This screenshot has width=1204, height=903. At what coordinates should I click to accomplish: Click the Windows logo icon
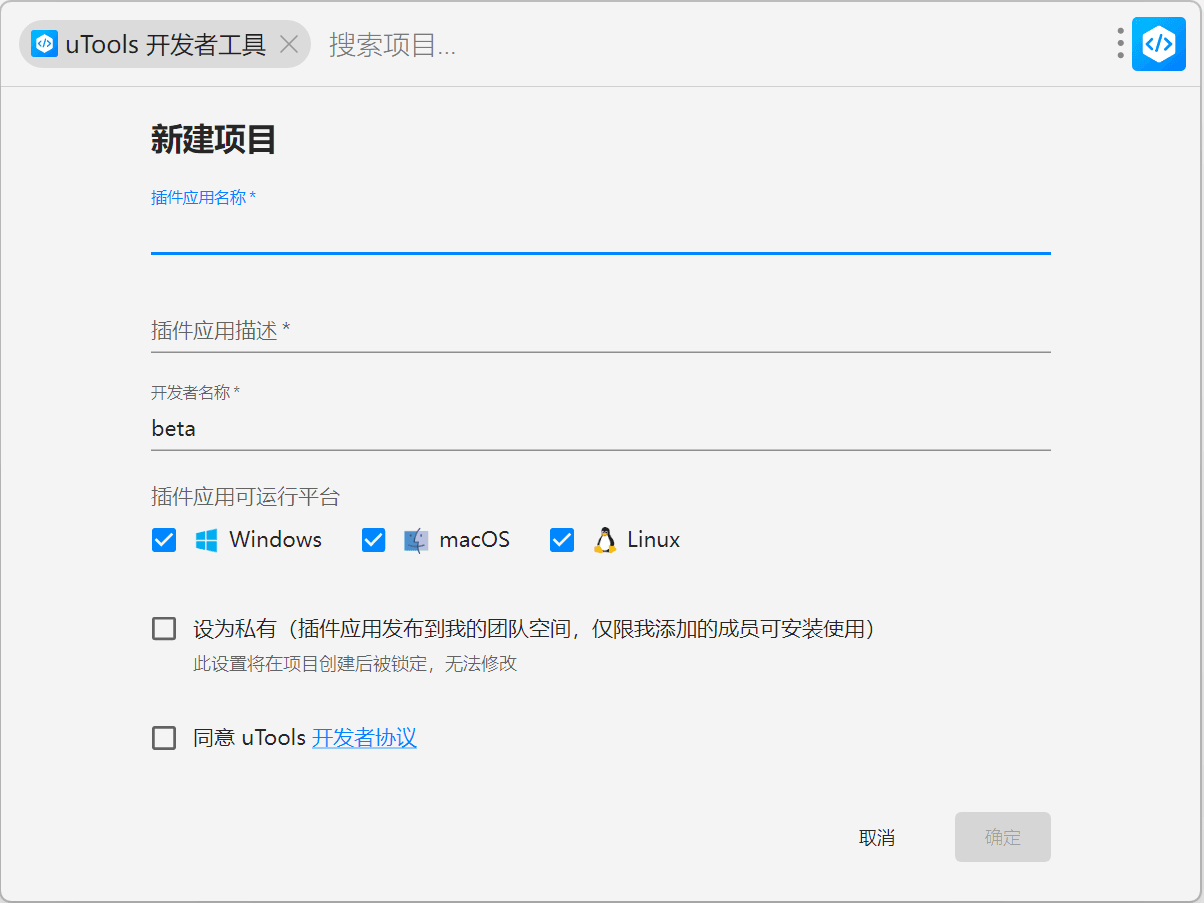coord(206,540)
